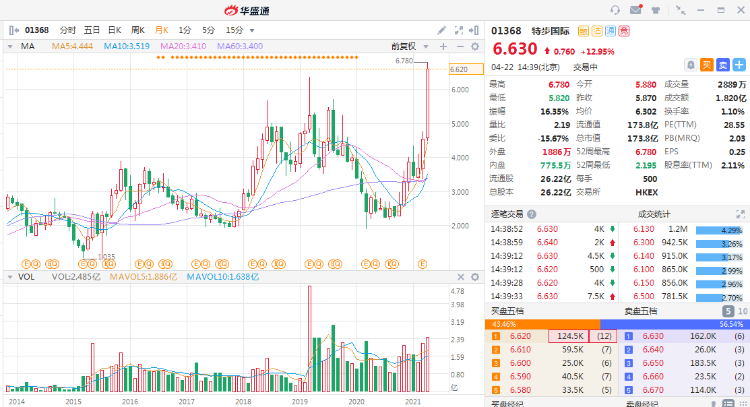Click the orange 买 buy button

[x=706, y=65]
